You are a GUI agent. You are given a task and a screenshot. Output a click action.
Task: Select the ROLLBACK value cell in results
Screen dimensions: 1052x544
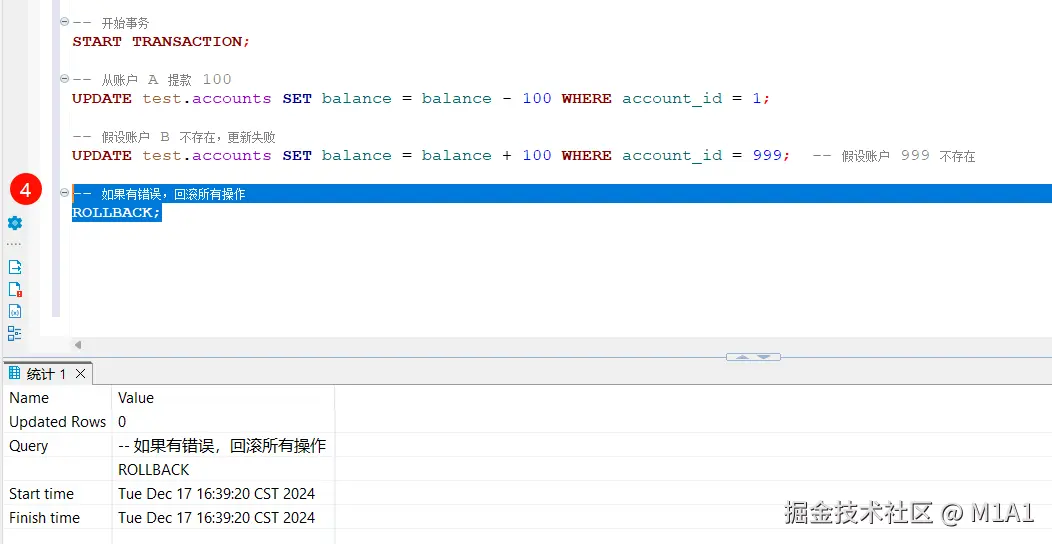223,470
